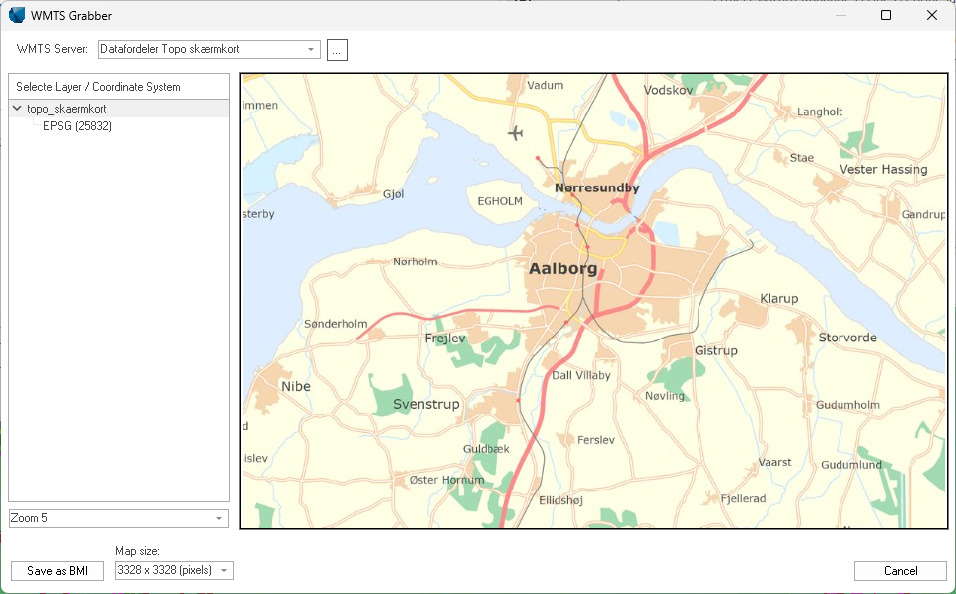Click Save as BMI button

tap(57, 571)
